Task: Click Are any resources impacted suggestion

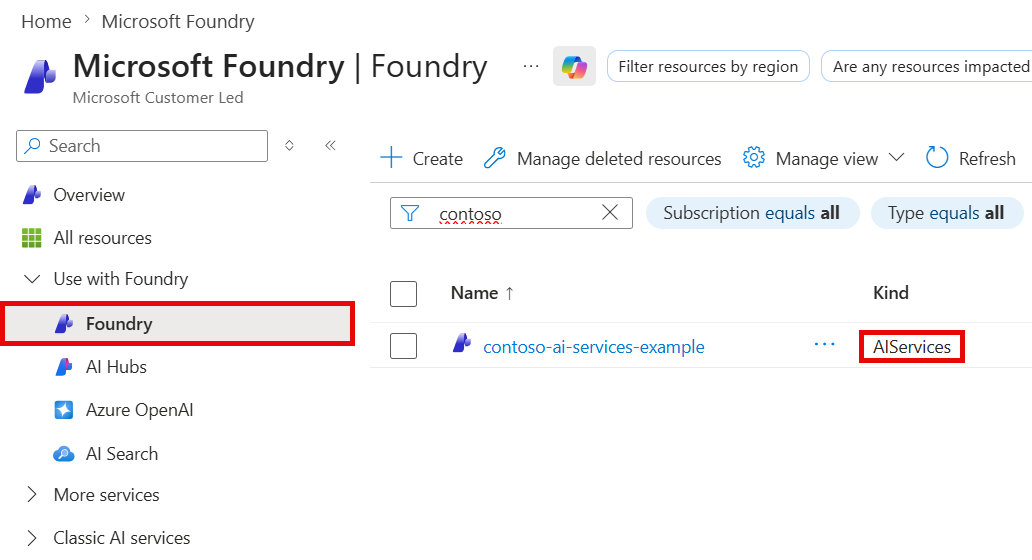Action: [927, 66]
